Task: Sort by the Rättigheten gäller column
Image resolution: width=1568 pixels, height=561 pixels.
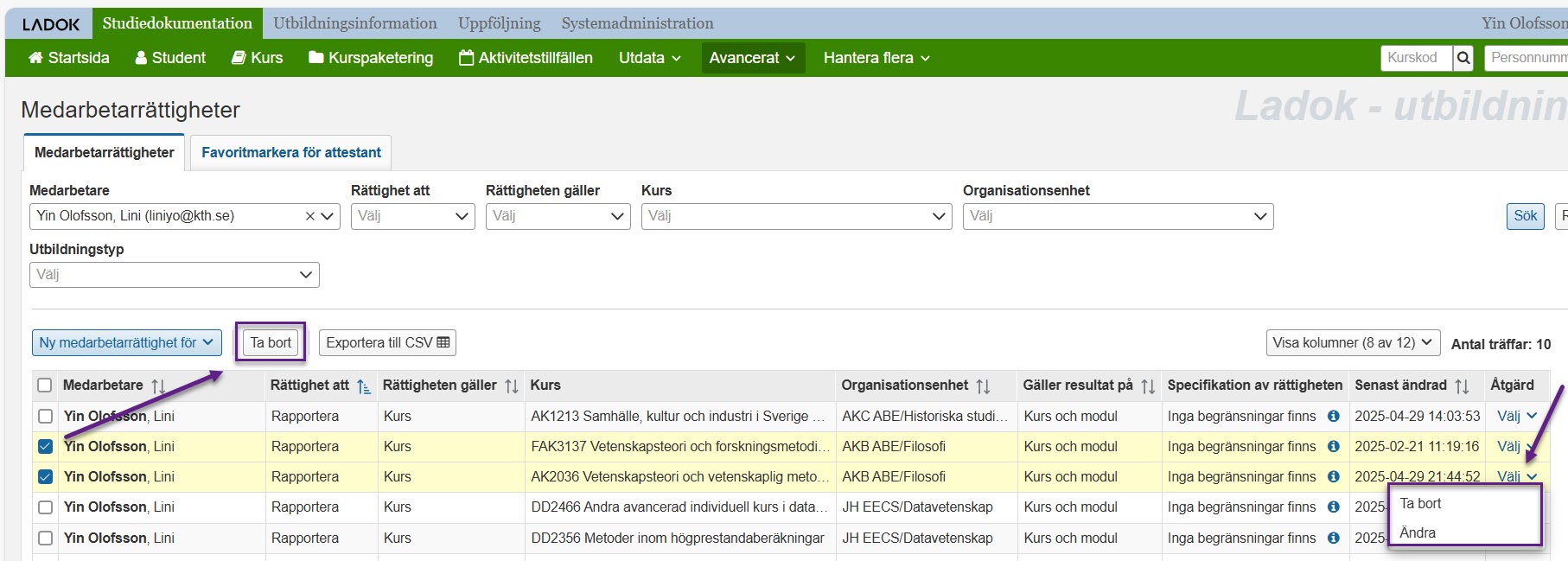Action: coord(512,386)
